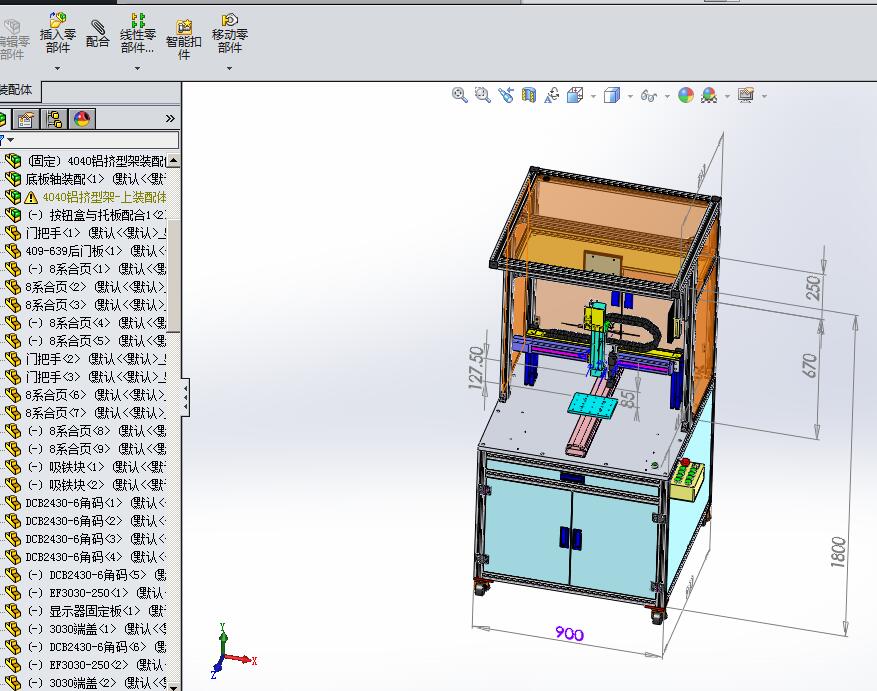Select 显示器固定板<1> tree item
The width and height of the screenshot is (877, 691).
86,610
